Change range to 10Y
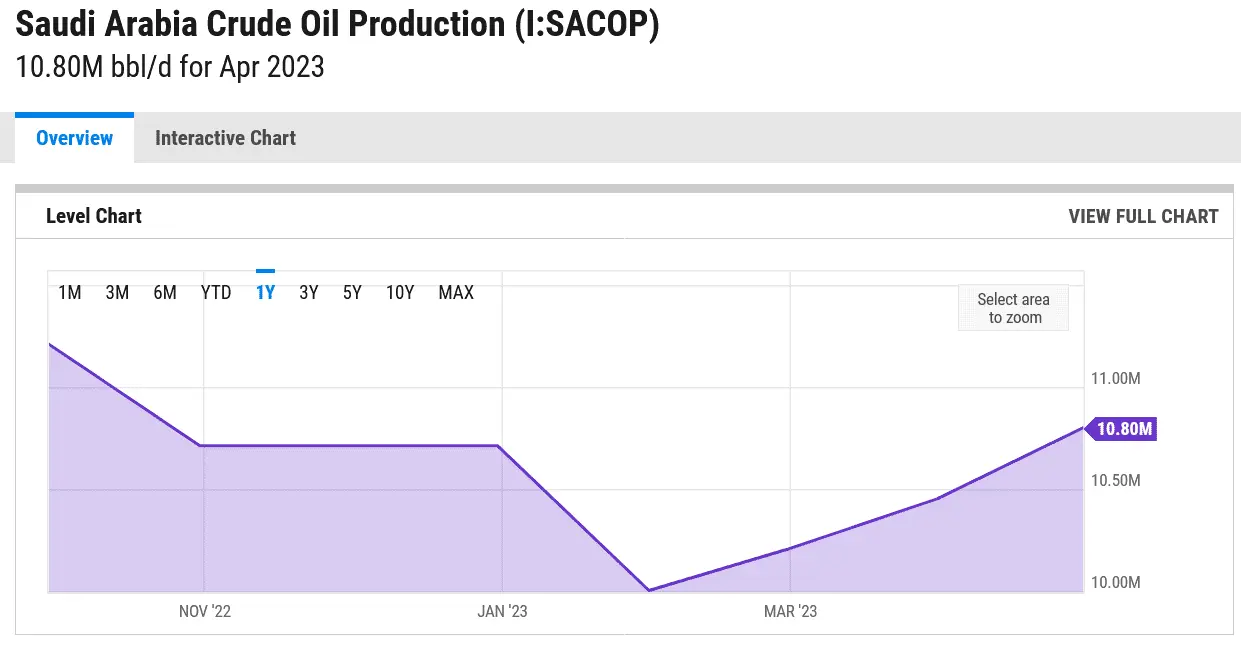The image size is (1241, 650). click(x=400, y=293)
